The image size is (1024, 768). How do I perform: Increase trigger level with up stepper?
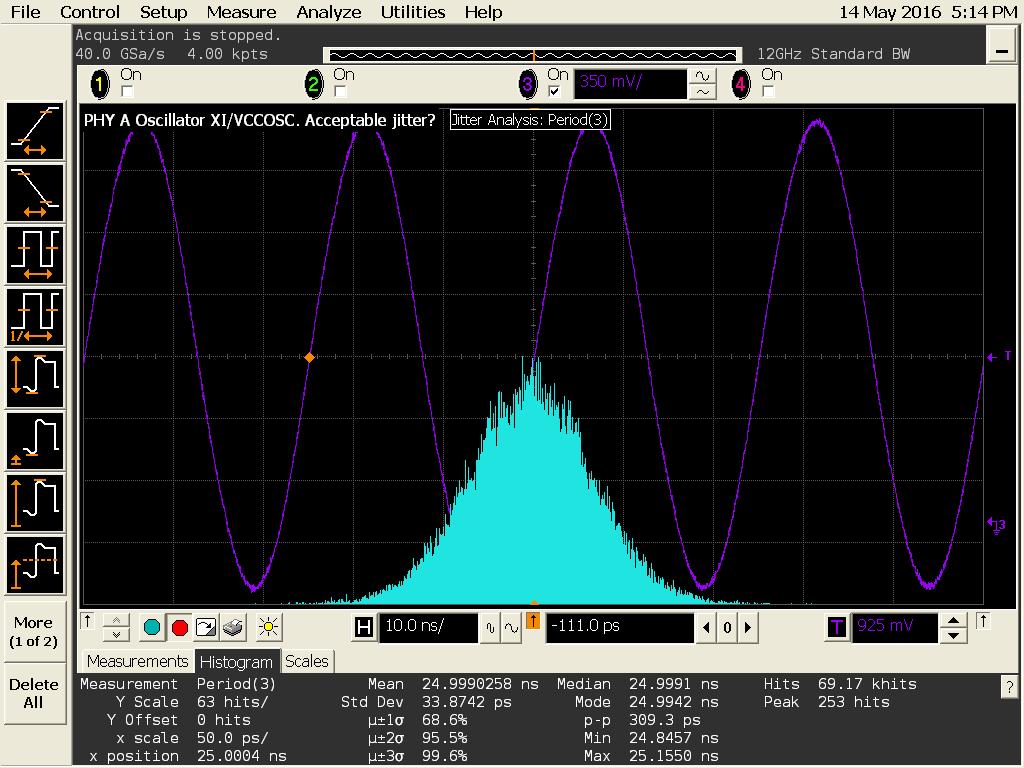(953, 620)
